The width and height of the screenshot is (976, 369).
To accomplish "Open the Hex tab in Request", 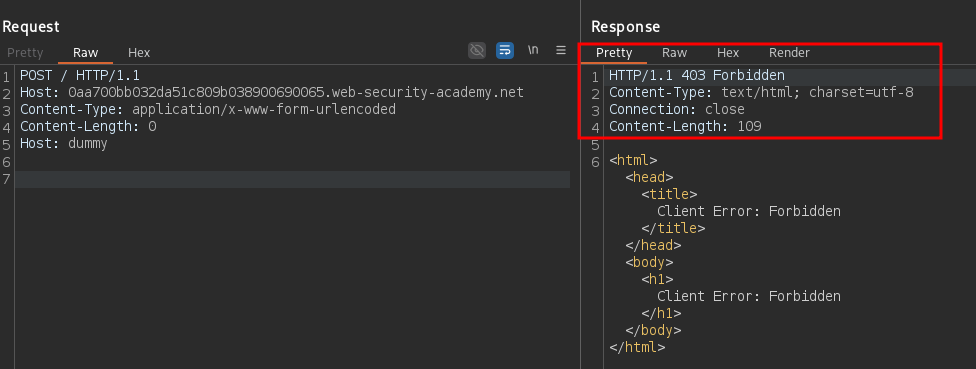I will (x=139, y=53).
